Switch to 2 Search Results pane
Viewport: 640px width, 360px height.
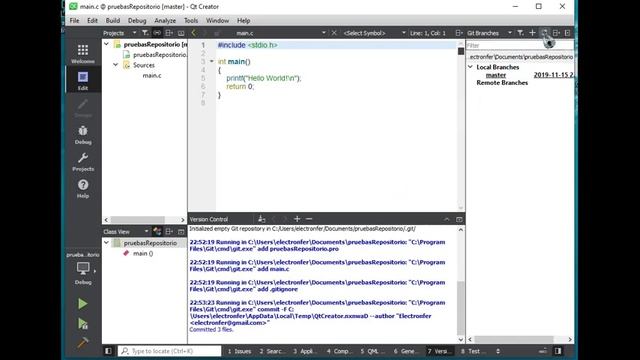(x=271, y=351)
